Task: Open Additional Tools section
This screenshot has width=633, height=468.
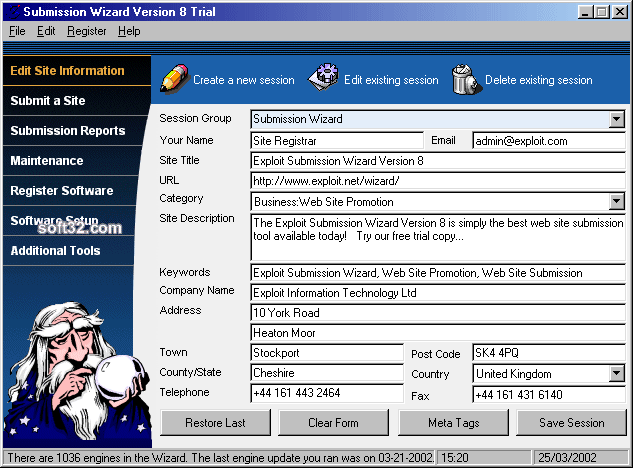Action: [68, 250]
